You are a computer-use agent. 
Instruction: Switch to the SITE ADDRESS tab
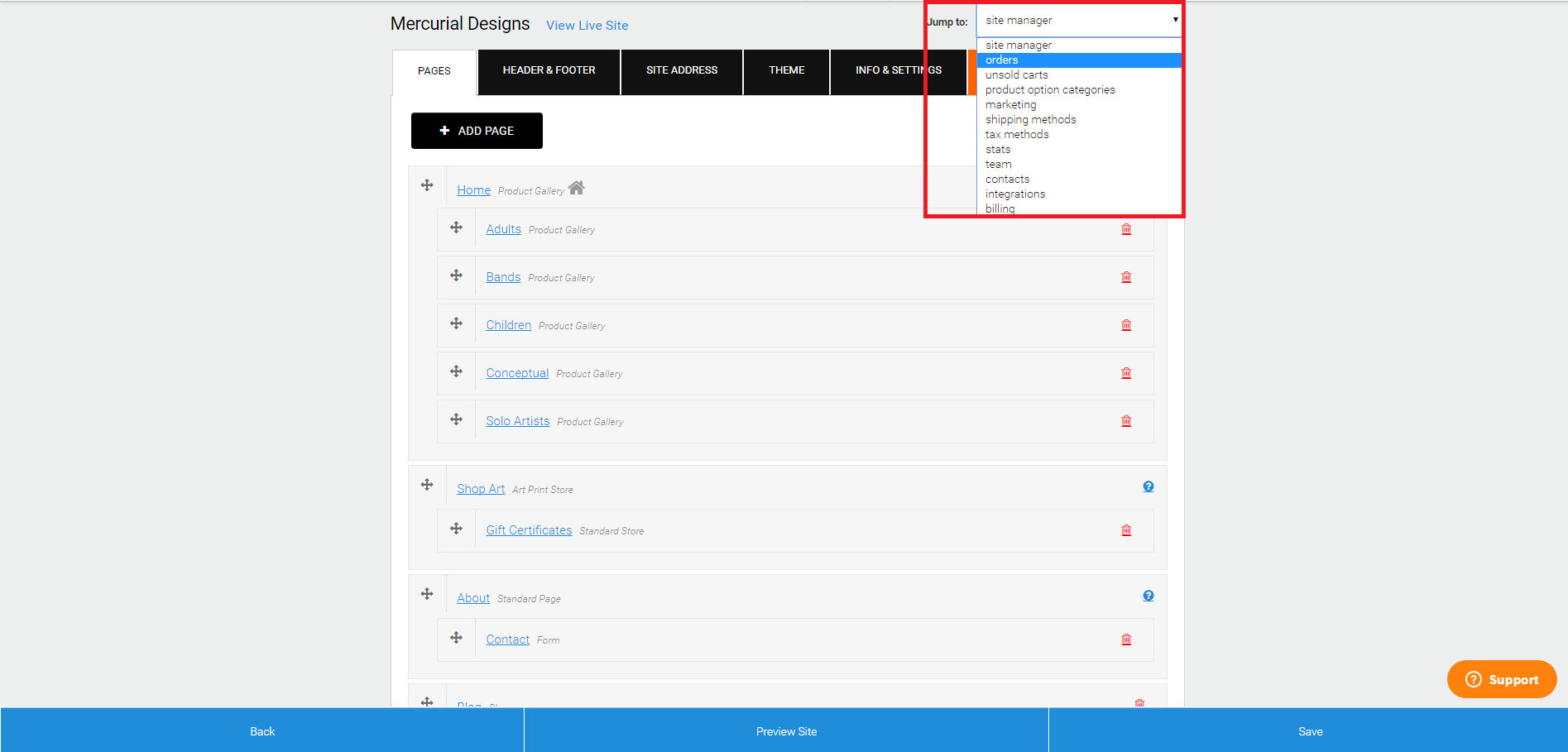682,70
